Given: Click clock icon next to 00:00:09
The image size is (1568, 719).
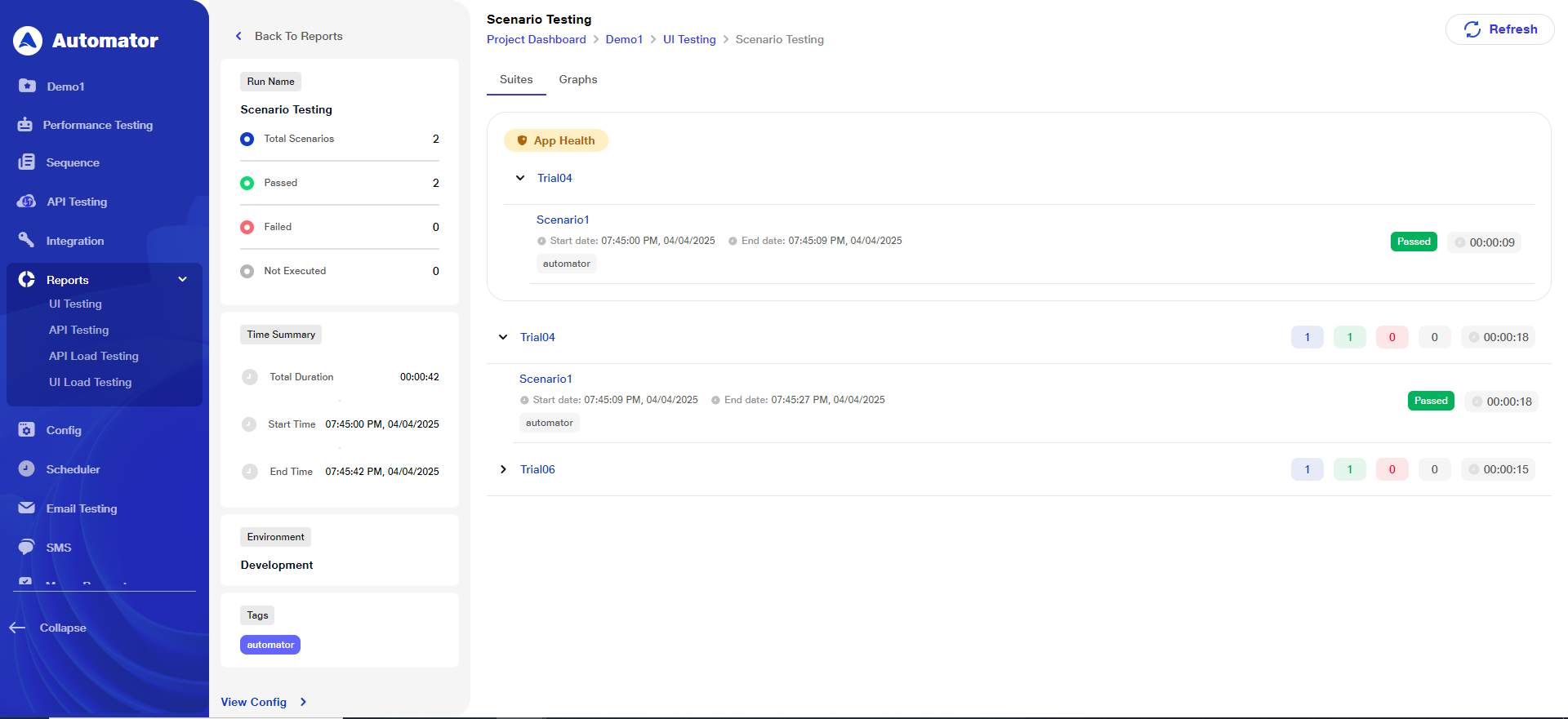Looking at the screenshot, I should [x=1460, y=242].
